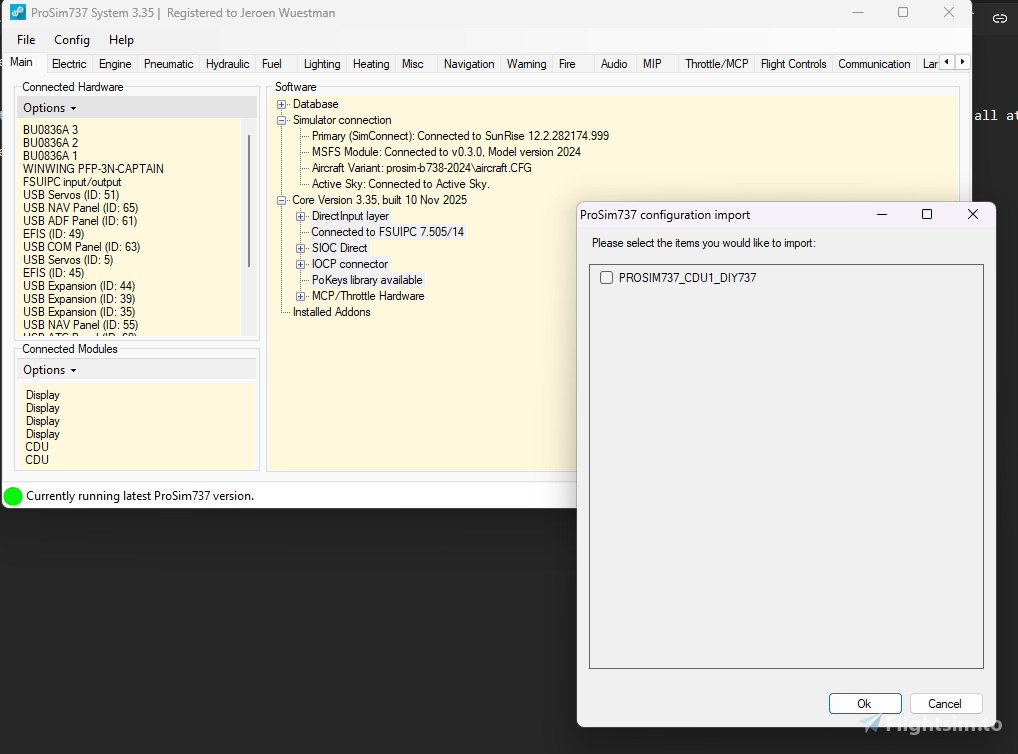Collapse the Simulator connection node
Viewport: 1018px width, 754px height.
point(281,120)
